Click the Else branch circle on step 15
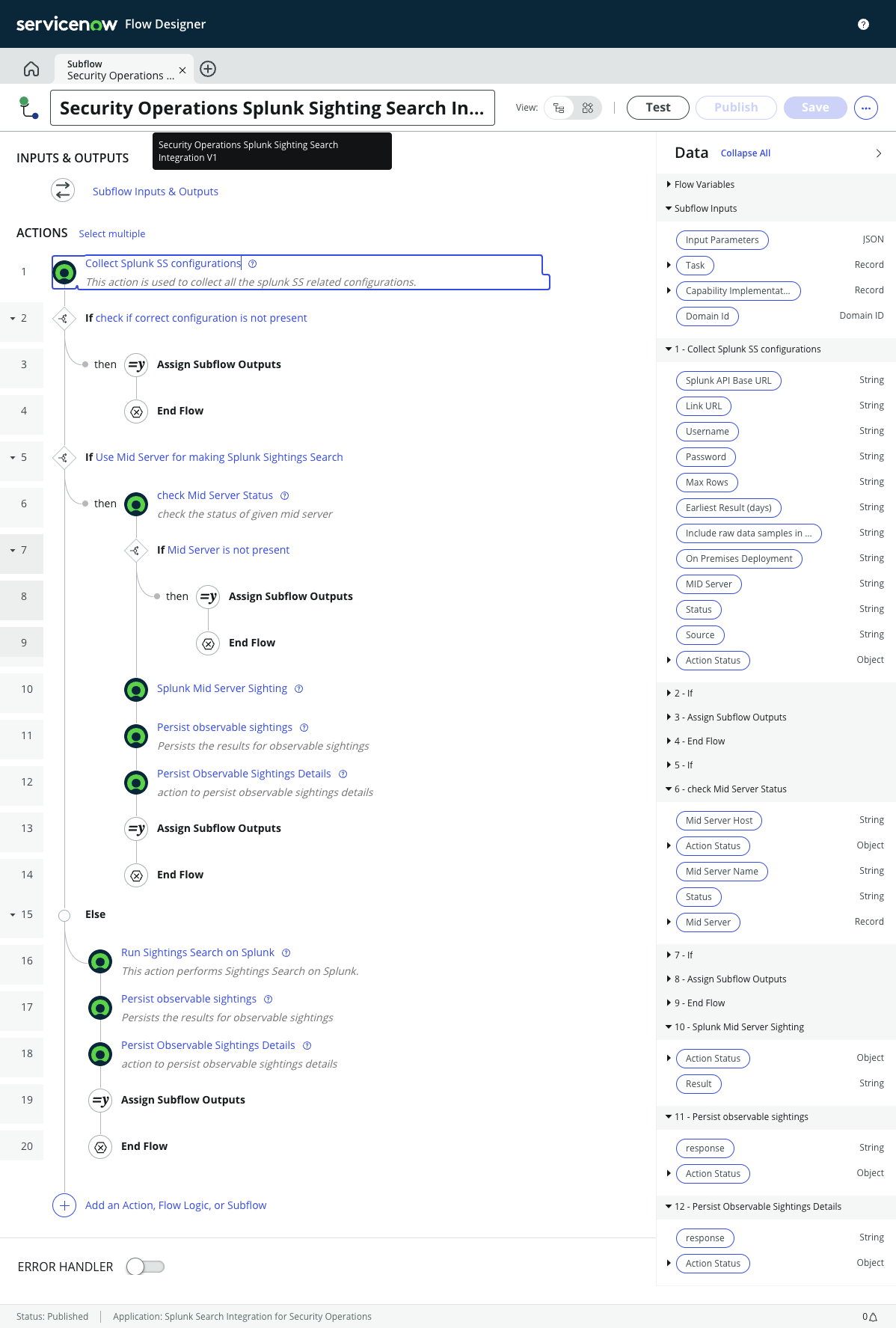 click(64, 915)
